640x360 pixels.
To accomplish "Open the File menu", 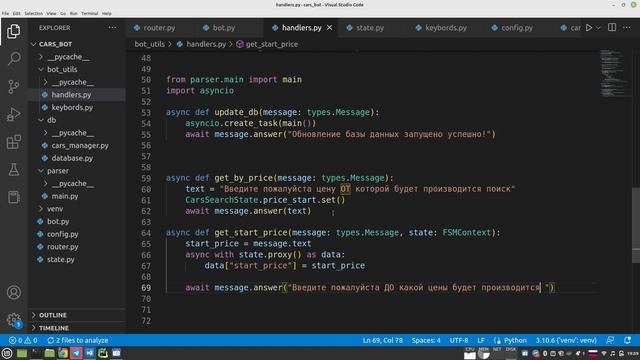I will tap(5, 13).
